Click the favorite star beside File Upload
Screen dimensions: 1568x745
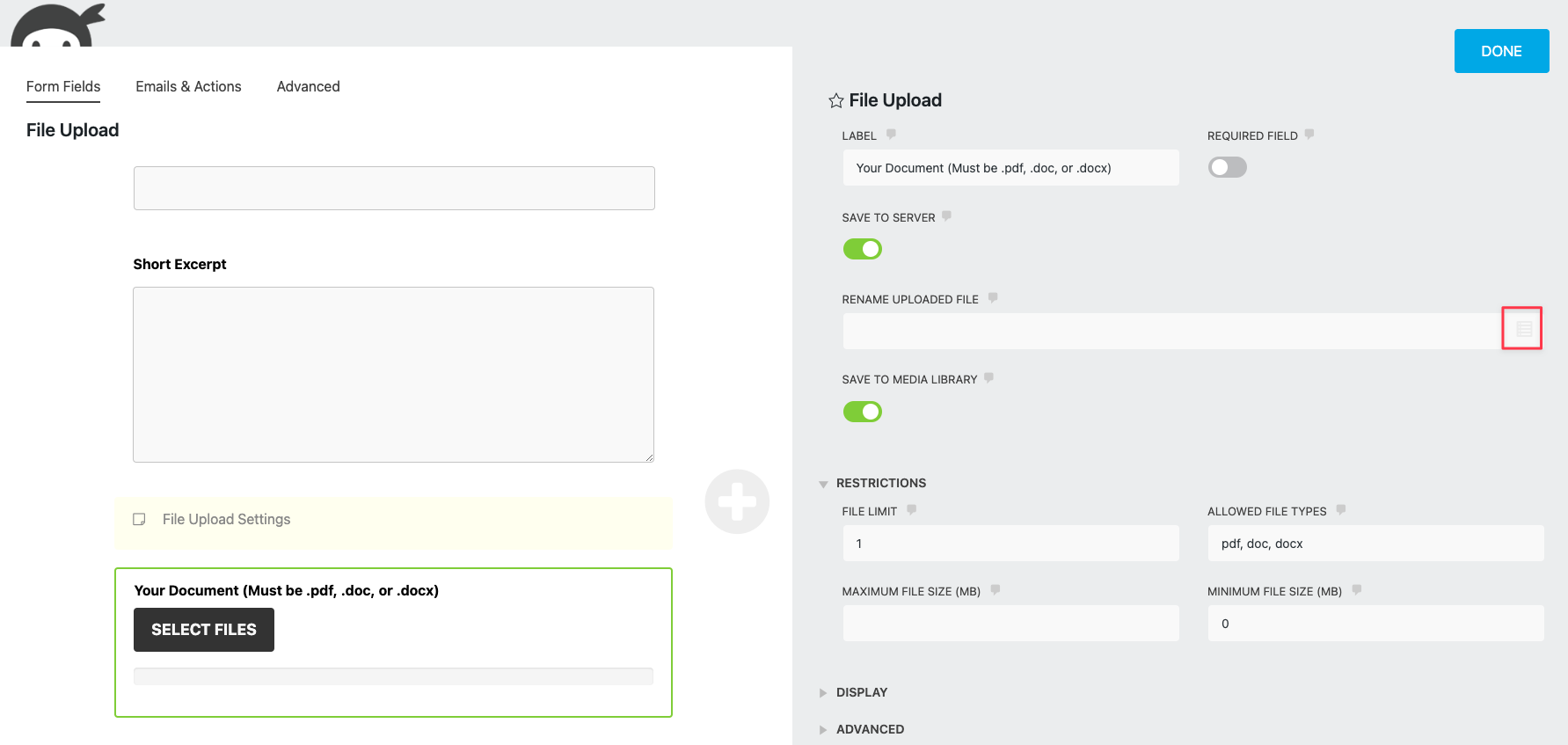pos(835,101)
